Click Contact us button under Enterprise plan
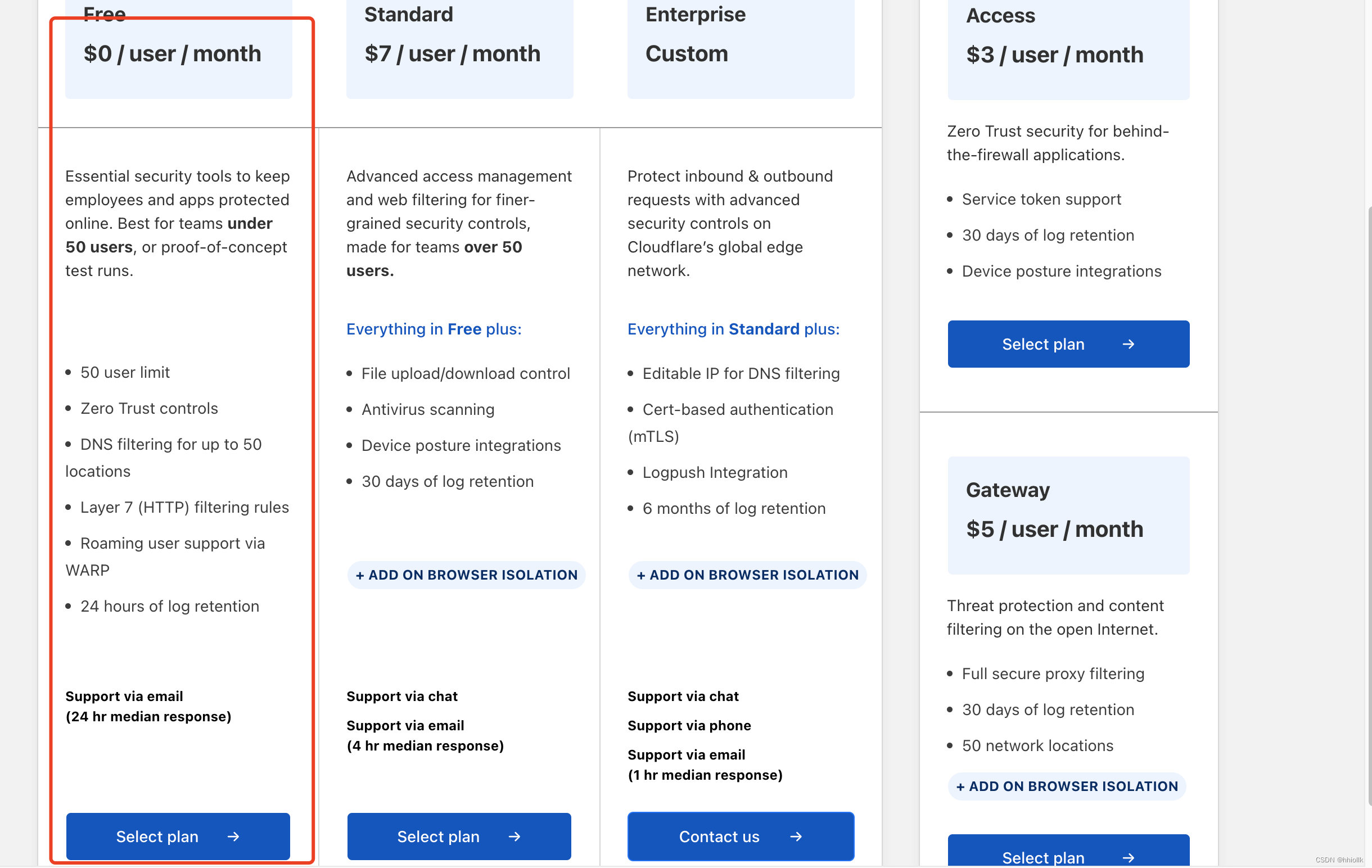Image resolution: width=1372 pixels, height=868 pixels. tap(740, 836)
